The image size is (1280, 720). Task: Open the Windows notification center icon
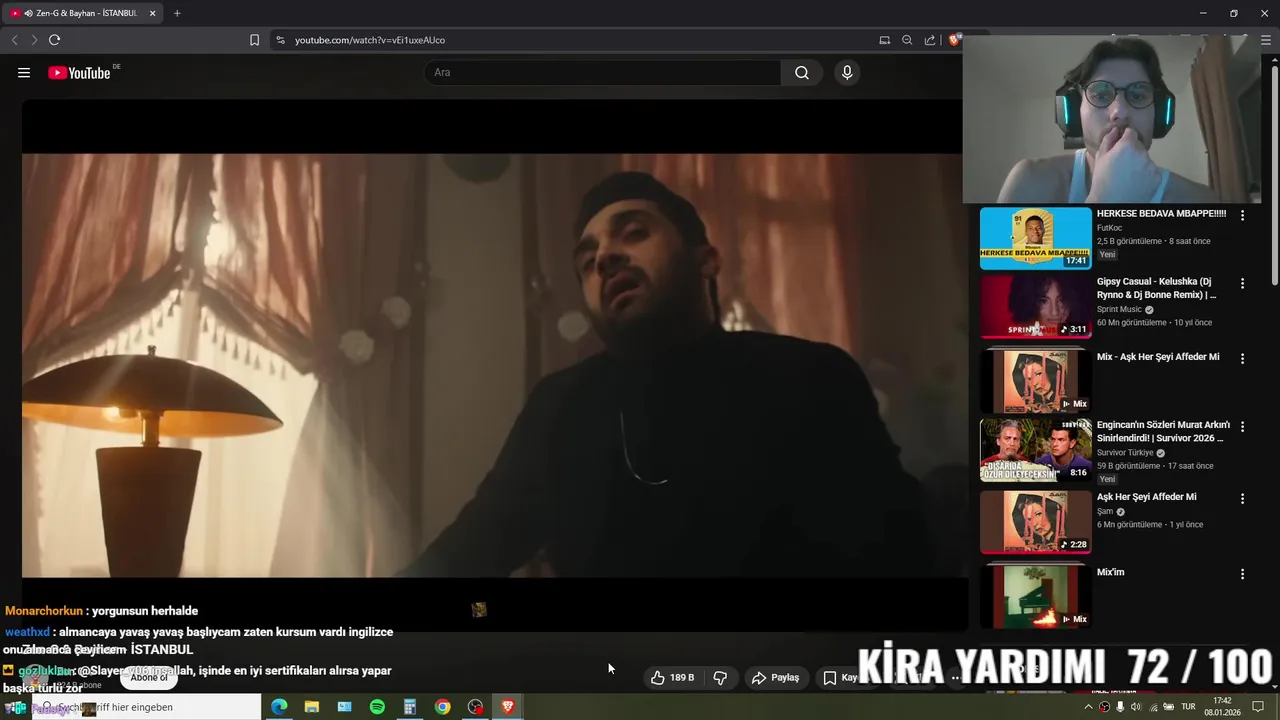(1258, 707)
